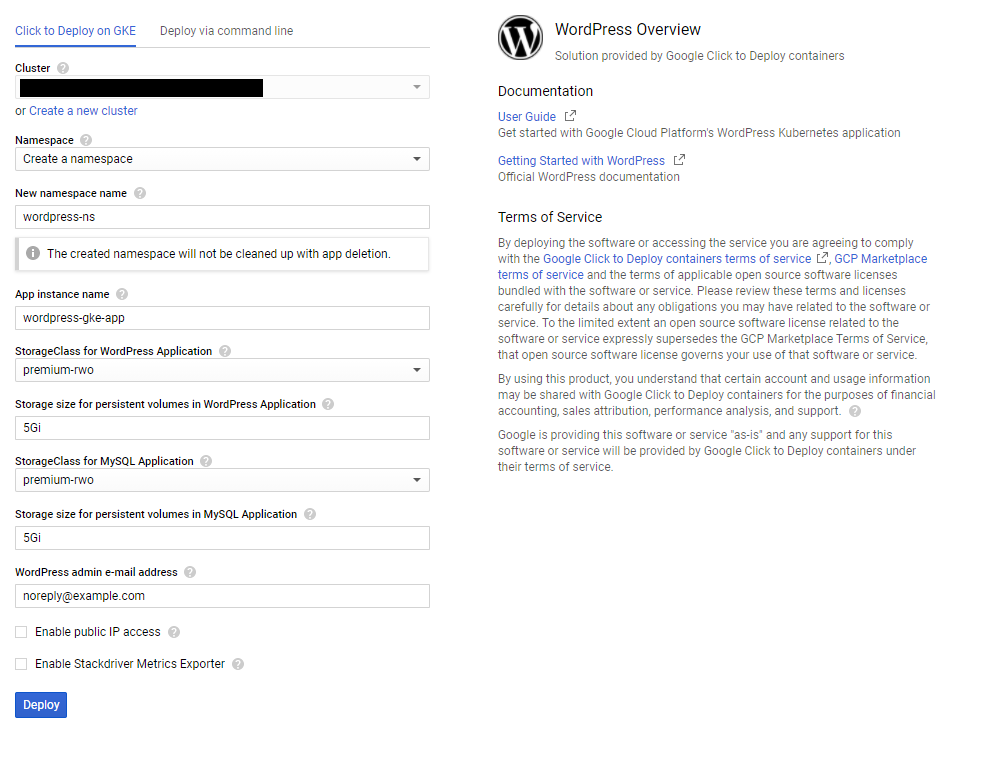Open the App instance name help icon
999x757 pixels.
tap(122, 294)
